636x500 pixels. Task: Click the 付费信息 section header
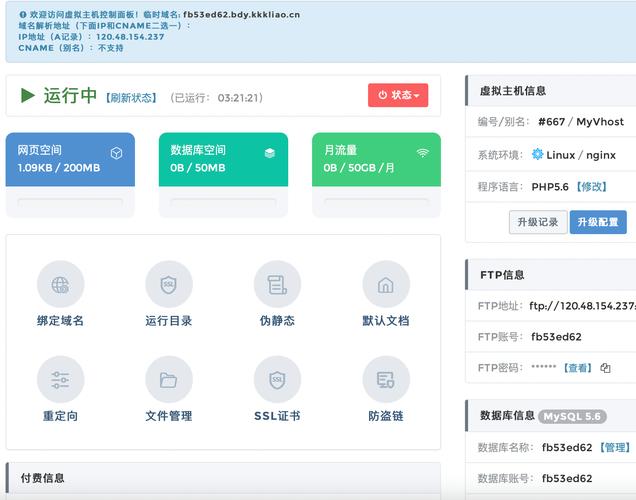223,478
